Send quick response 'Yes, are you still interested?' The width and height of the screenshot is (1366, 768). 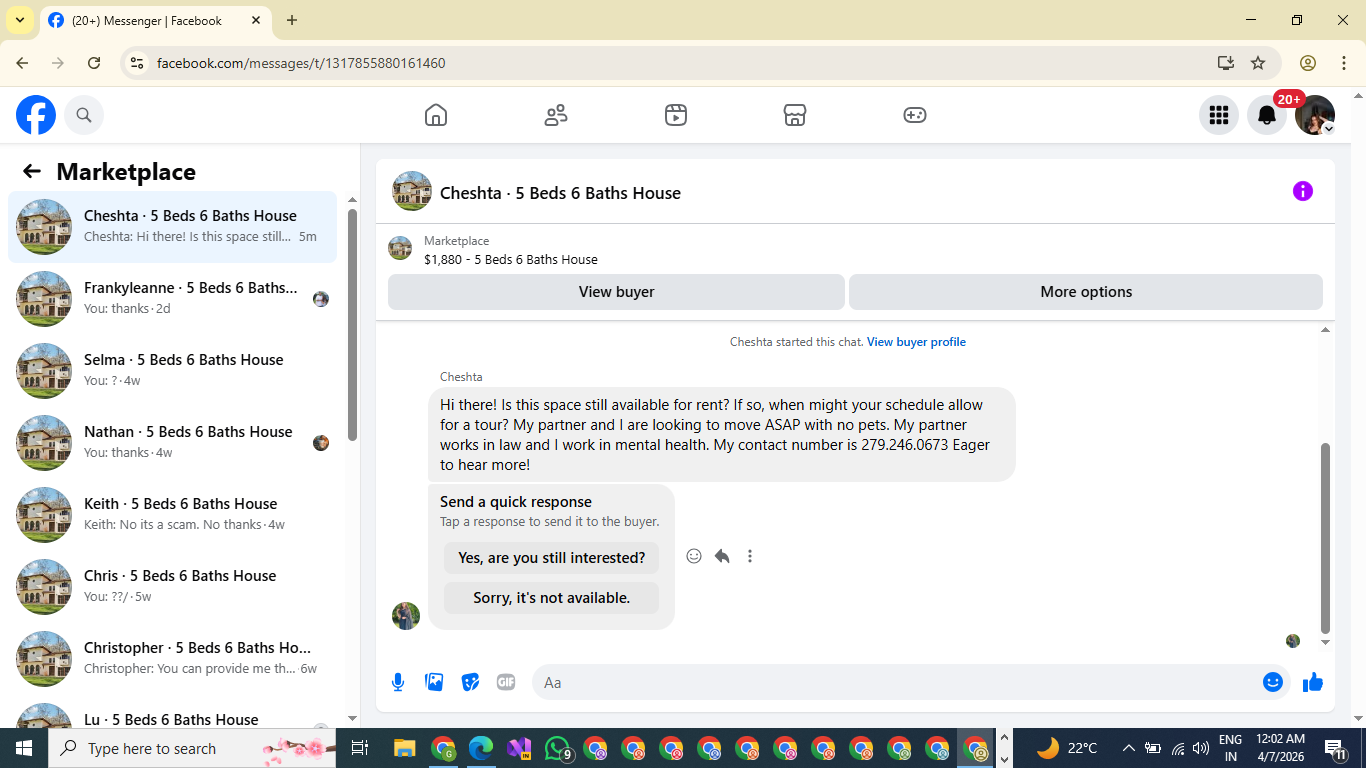pos(552,558)
